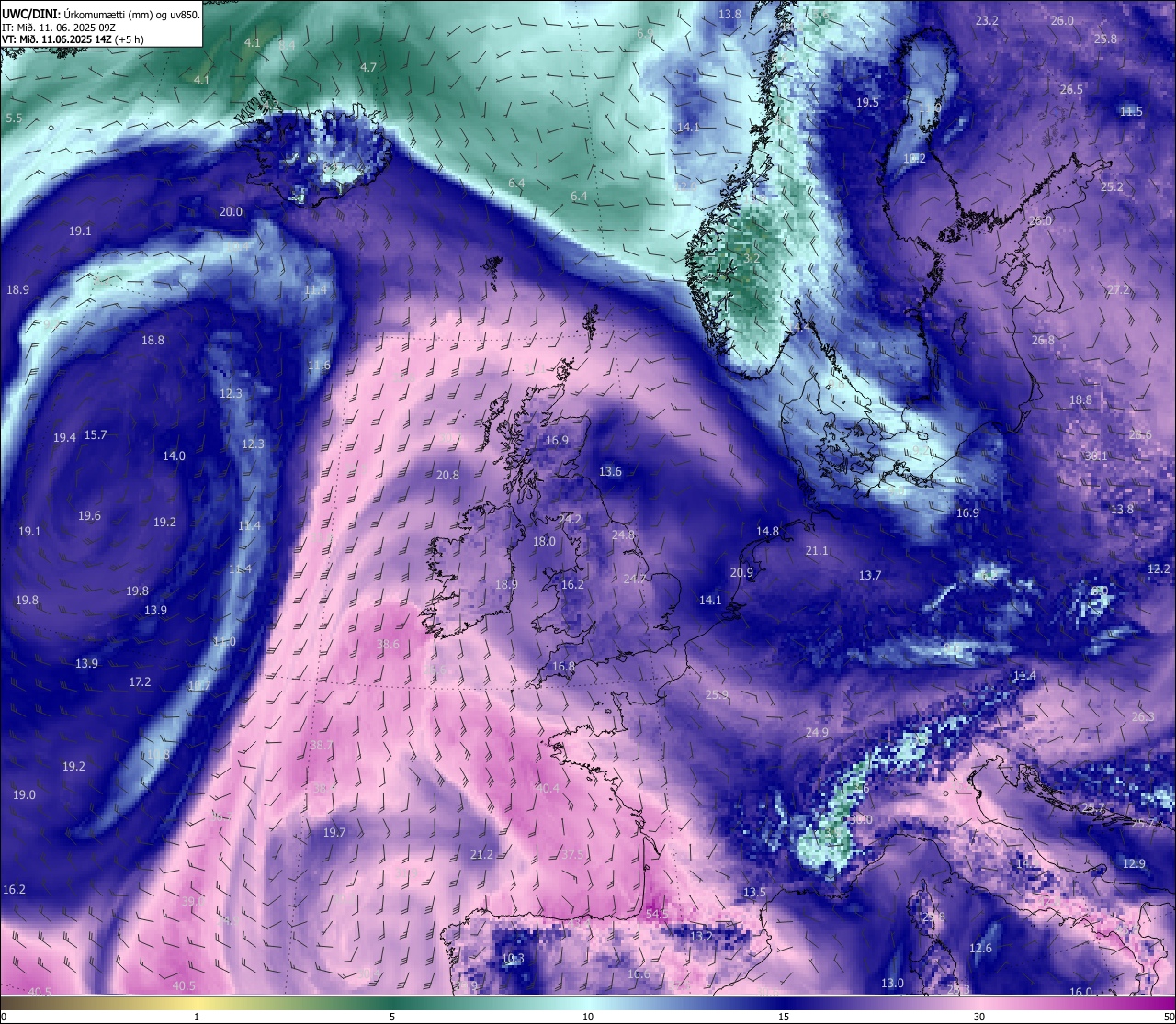Click the 21.1 value over northern Germany
This screenshot has height=1024, width=1176.
tap(816, 550)
